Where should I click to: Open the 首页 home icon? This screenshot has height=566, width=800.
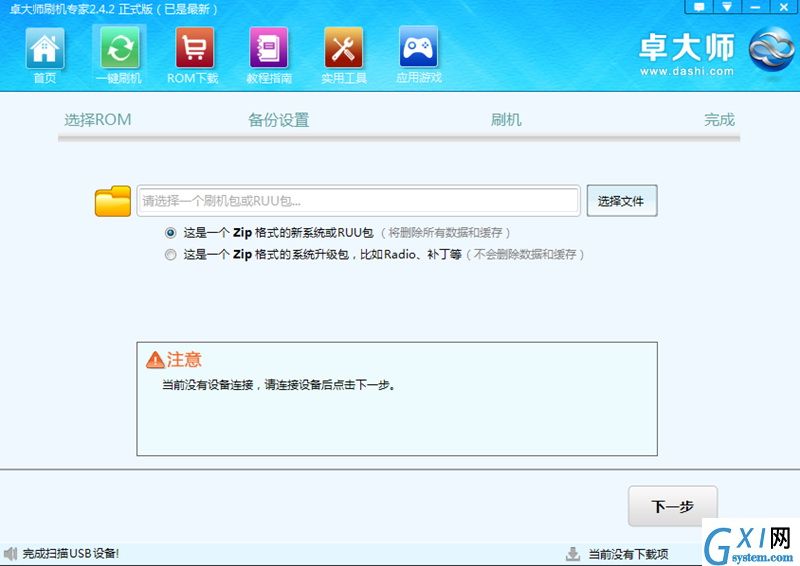45,48
